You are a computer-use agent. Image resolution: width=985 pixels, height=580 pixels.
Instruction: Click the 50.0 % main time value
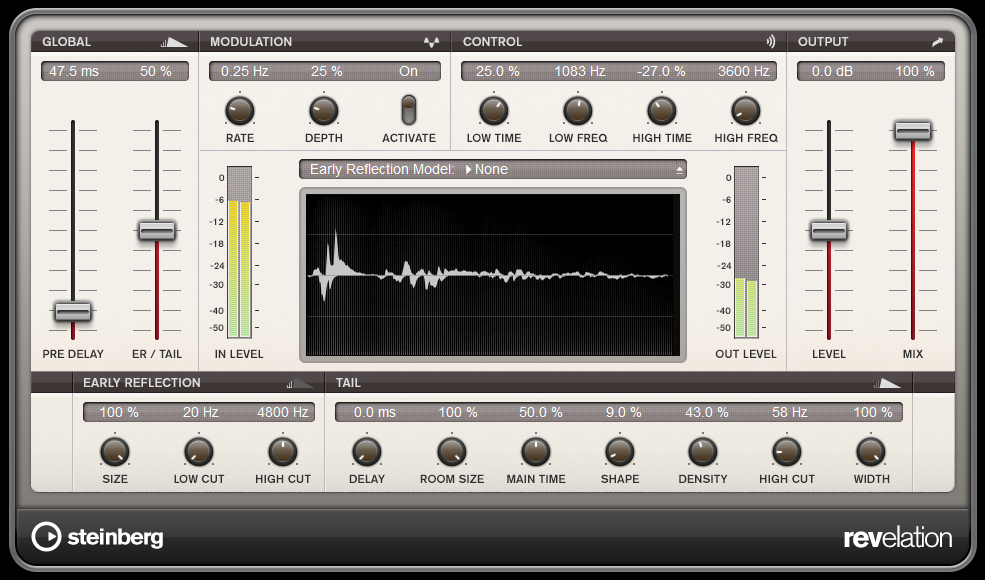click(x=540, y=413)
